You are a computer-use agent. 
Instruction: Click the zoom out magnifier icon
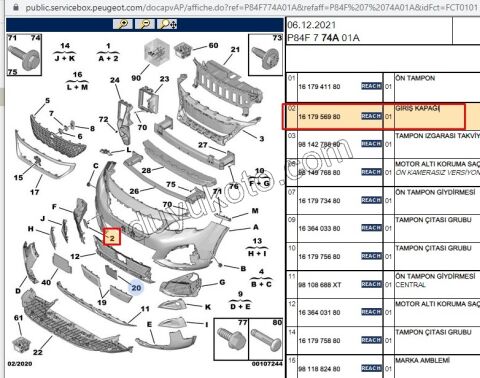point(145,24)
